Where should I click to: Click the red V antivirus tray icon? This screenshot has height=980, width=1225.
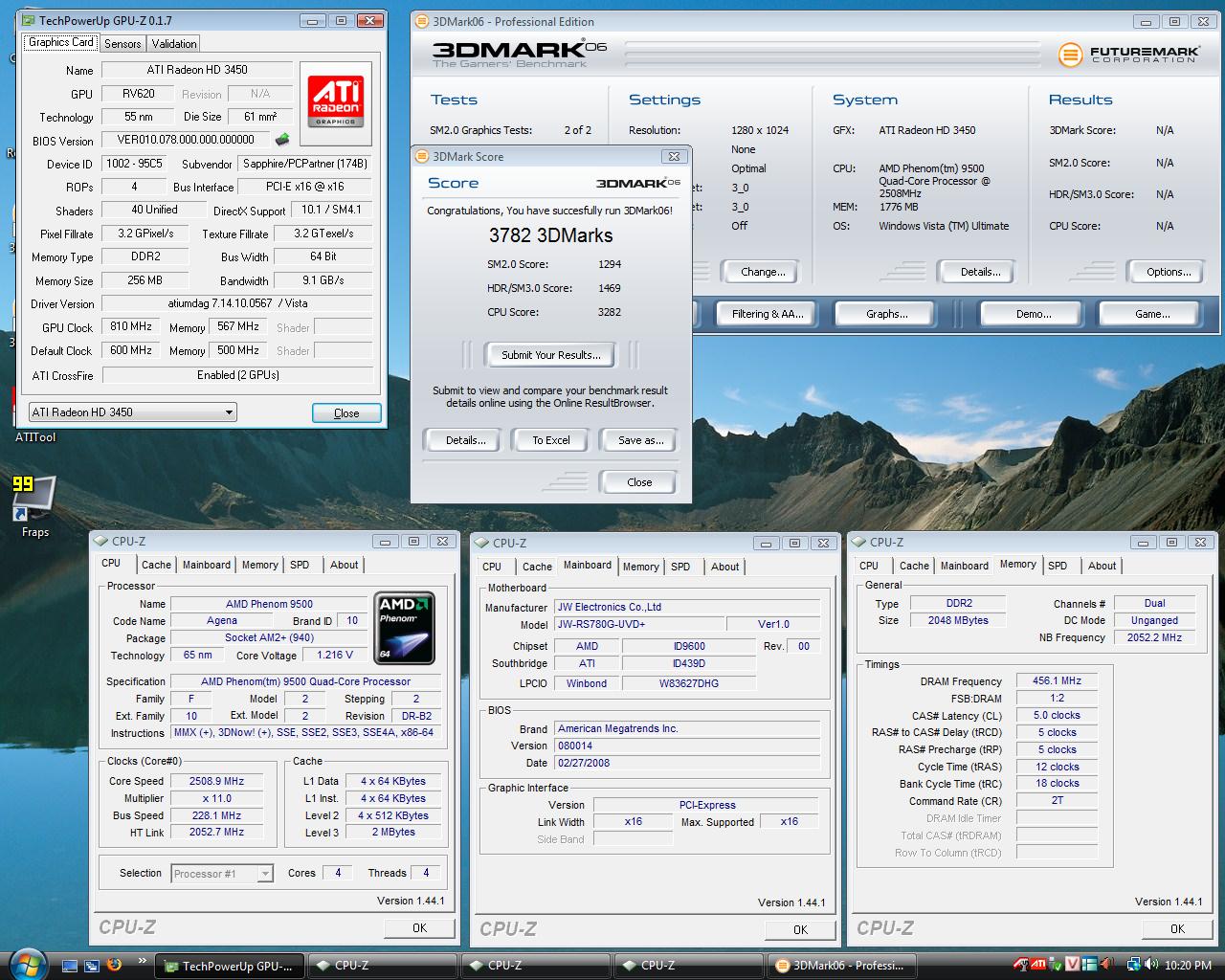1073,965
